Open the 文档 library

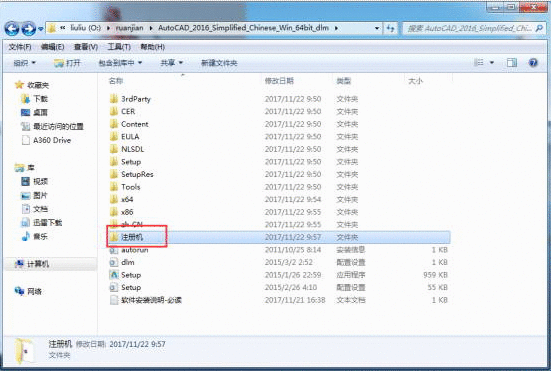click(x=40, y=209)
